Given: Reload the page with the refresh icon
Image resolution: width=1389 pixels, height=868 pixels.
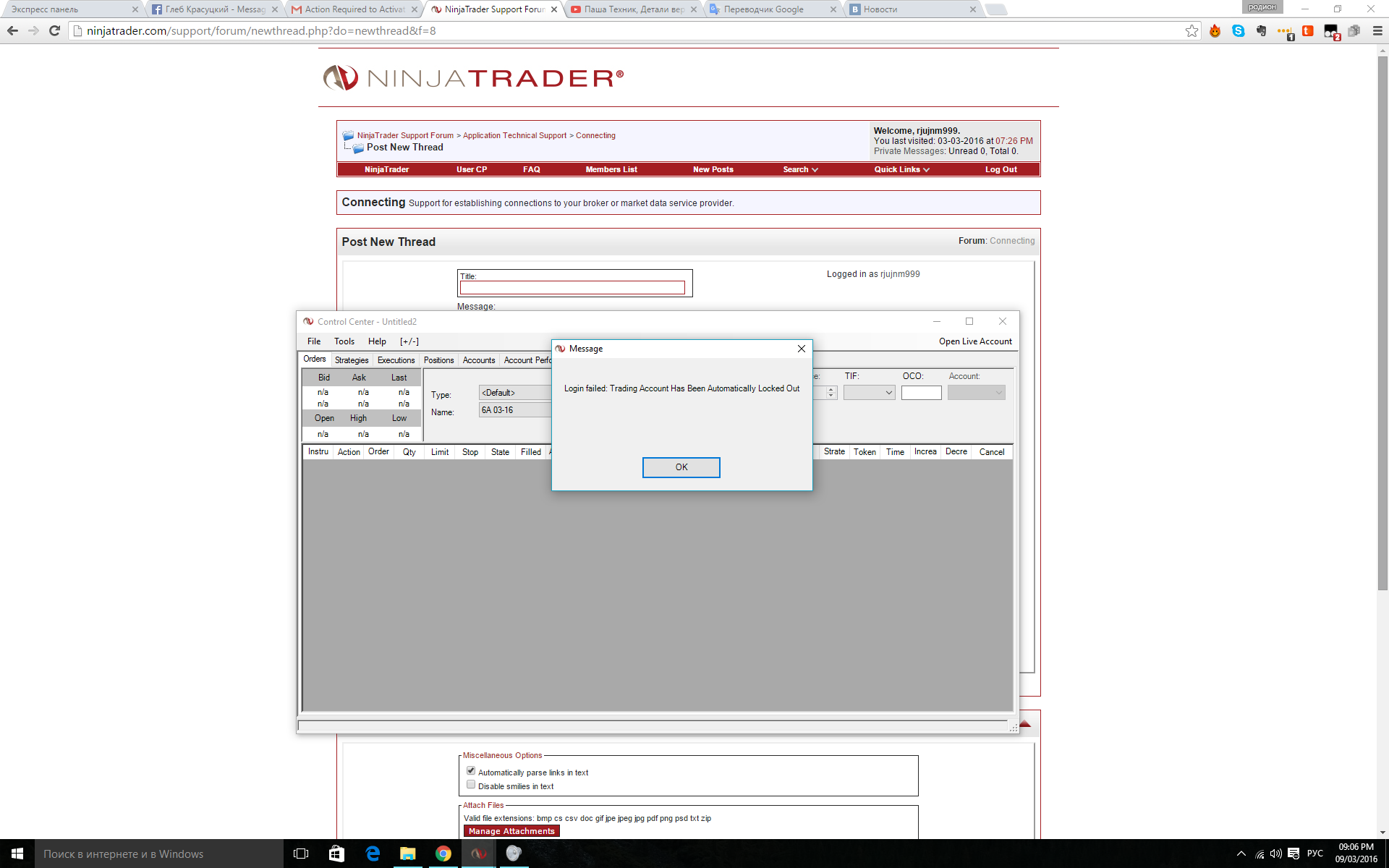Looking at the screenshot, I should click(x=54, y=31).
